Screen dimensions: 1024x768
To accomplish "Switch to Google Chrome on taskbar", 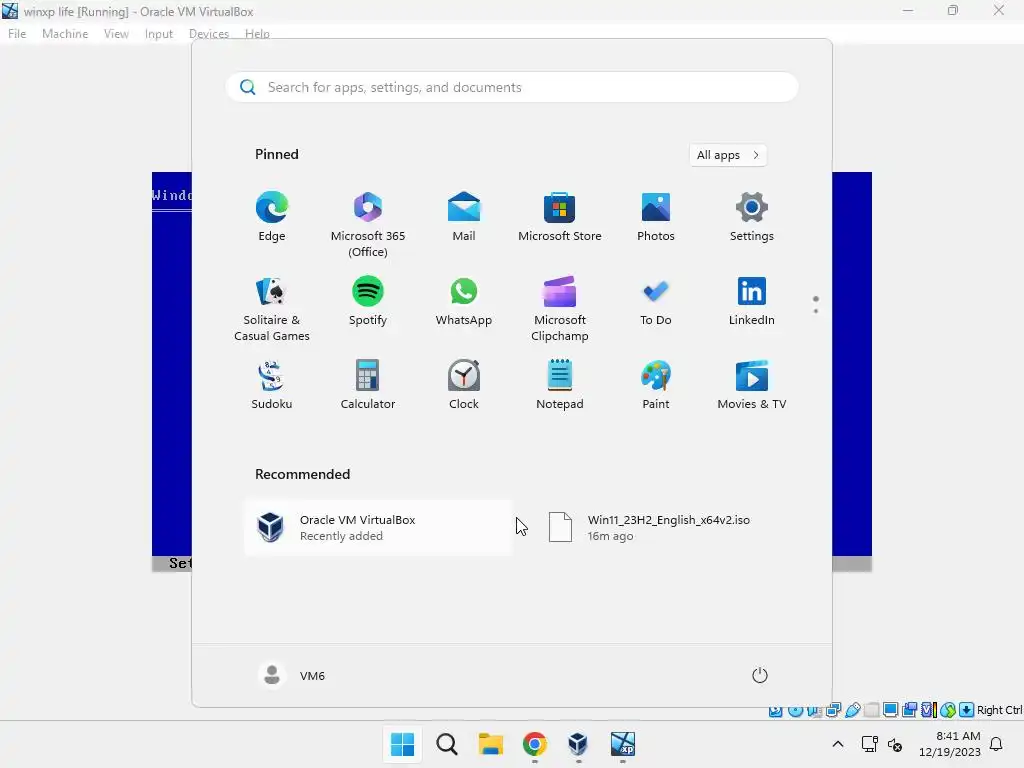I will 535,744.
